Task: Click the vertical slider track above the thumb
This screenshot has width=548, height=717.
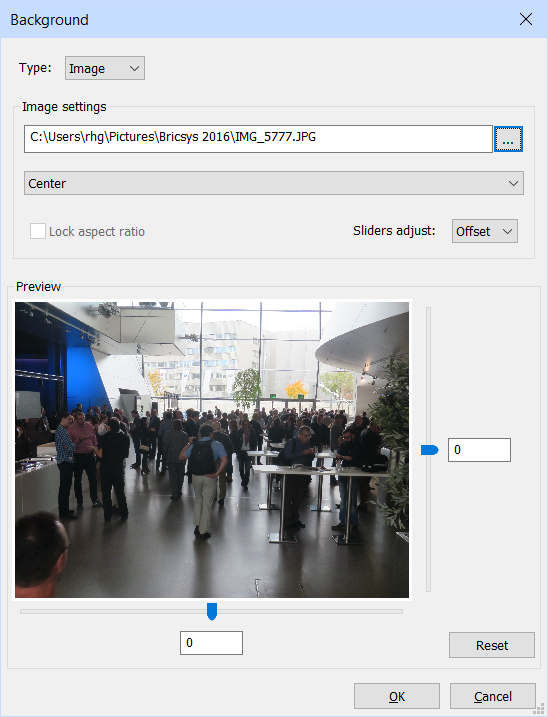Action: pos(429,375)
